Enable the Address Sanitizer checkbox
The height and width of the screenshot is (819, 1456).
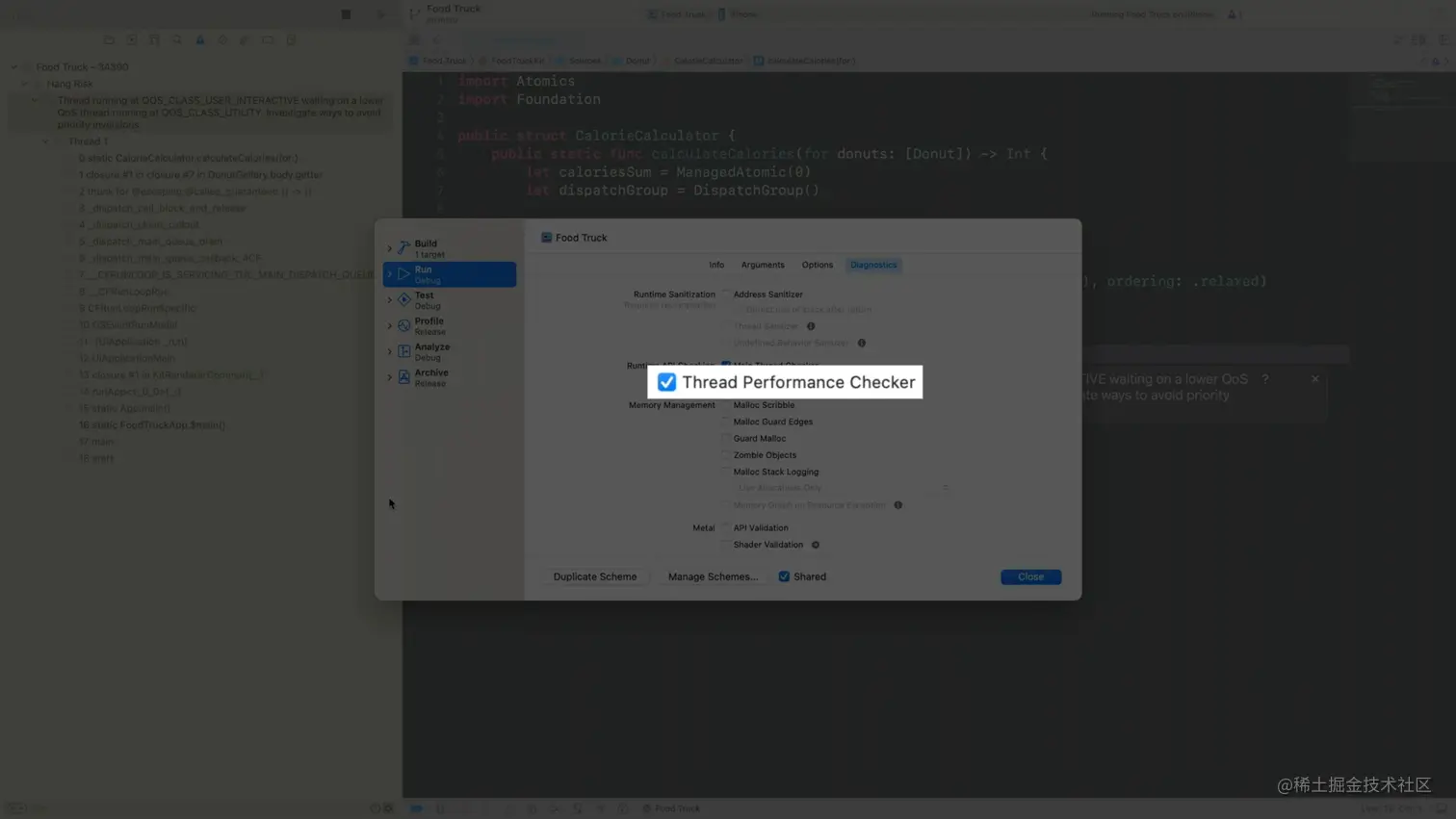726,294
